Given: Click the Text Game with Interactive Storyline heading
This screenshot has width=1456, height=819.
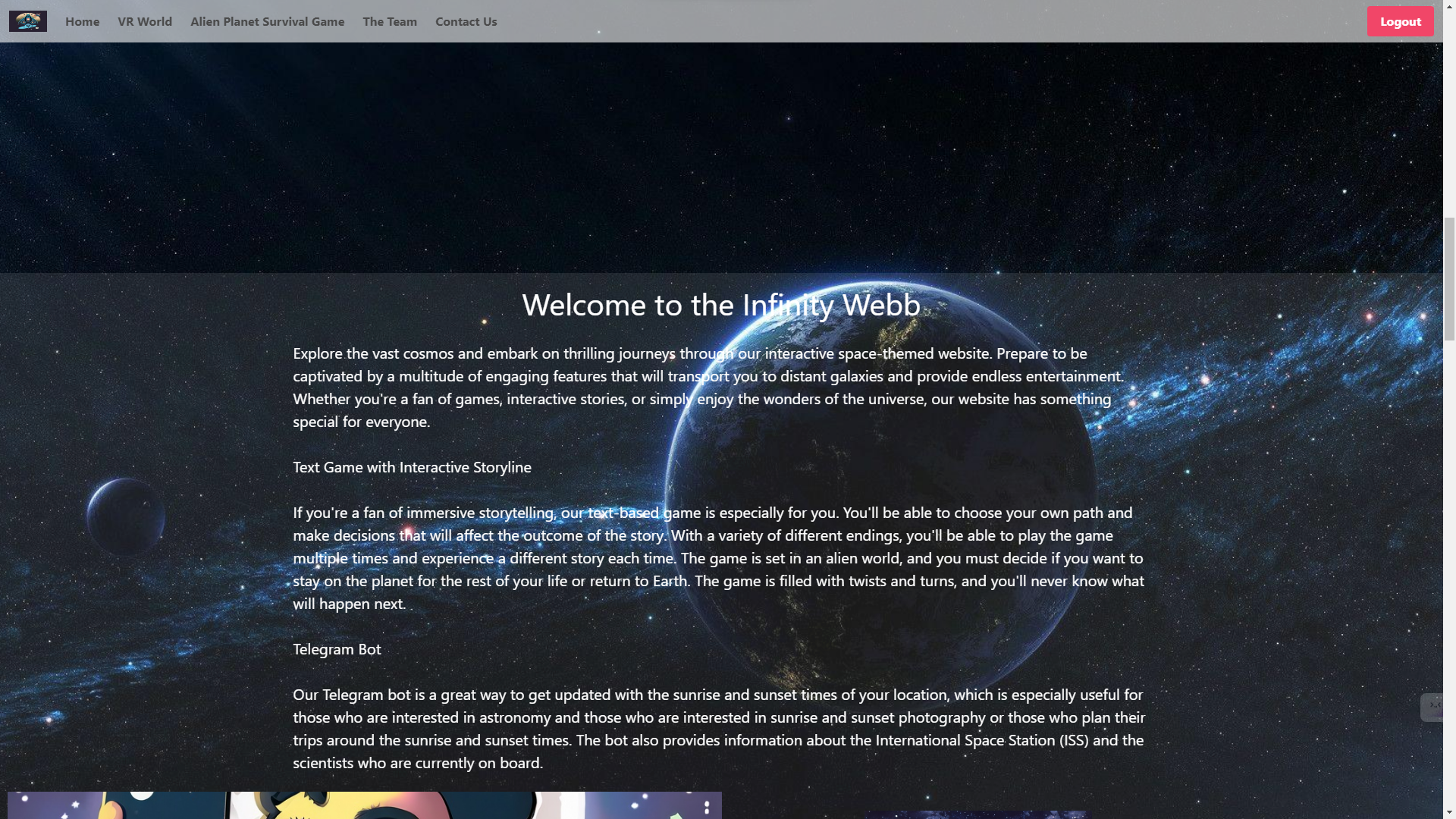Looking at the screenshot, I should tap(412, 467).
